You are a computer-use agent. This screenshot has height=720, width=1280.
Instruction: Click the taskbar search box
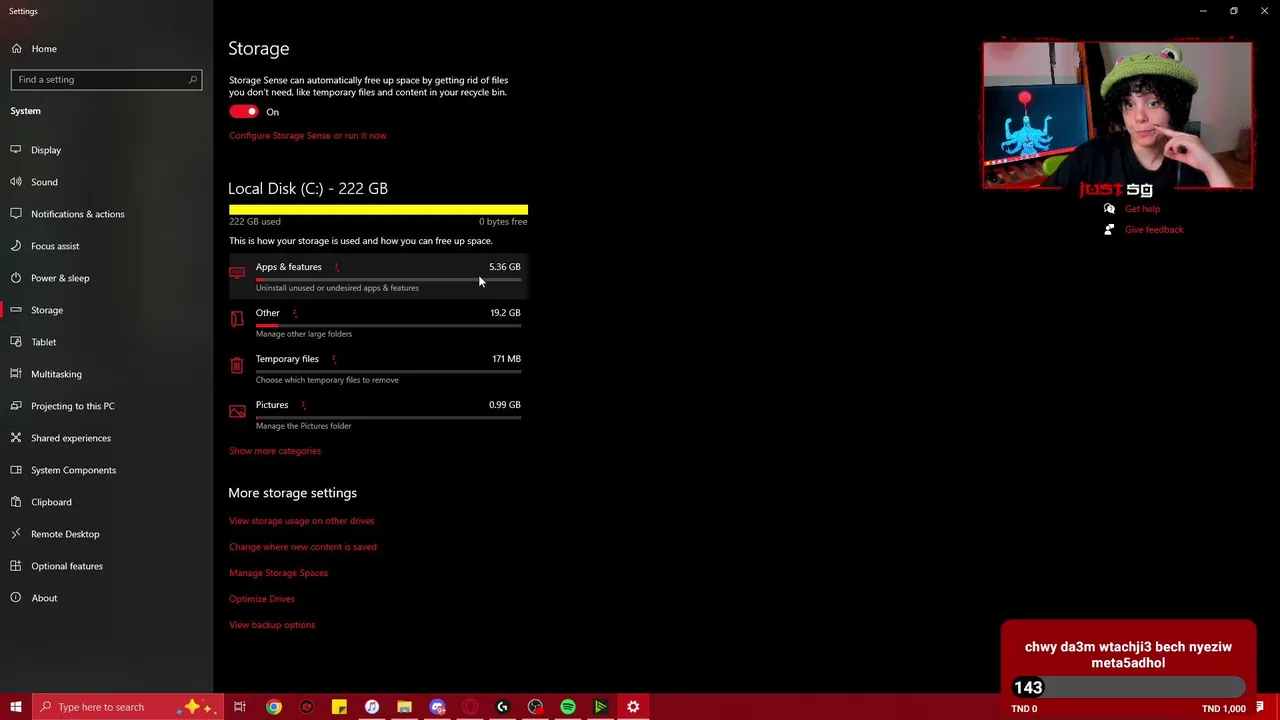tap(128, 707)
